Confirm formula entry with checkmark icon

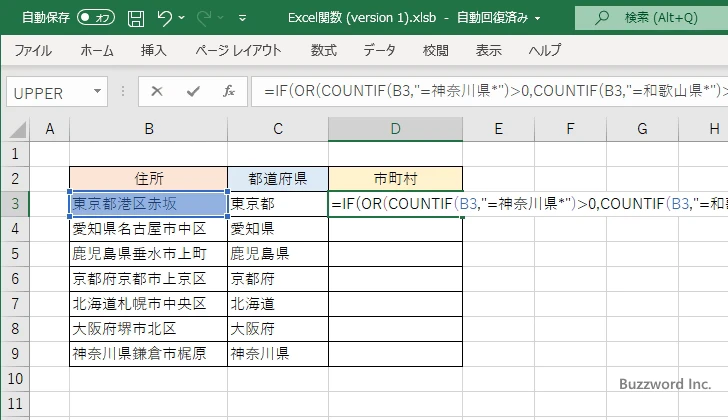point(193,91)
